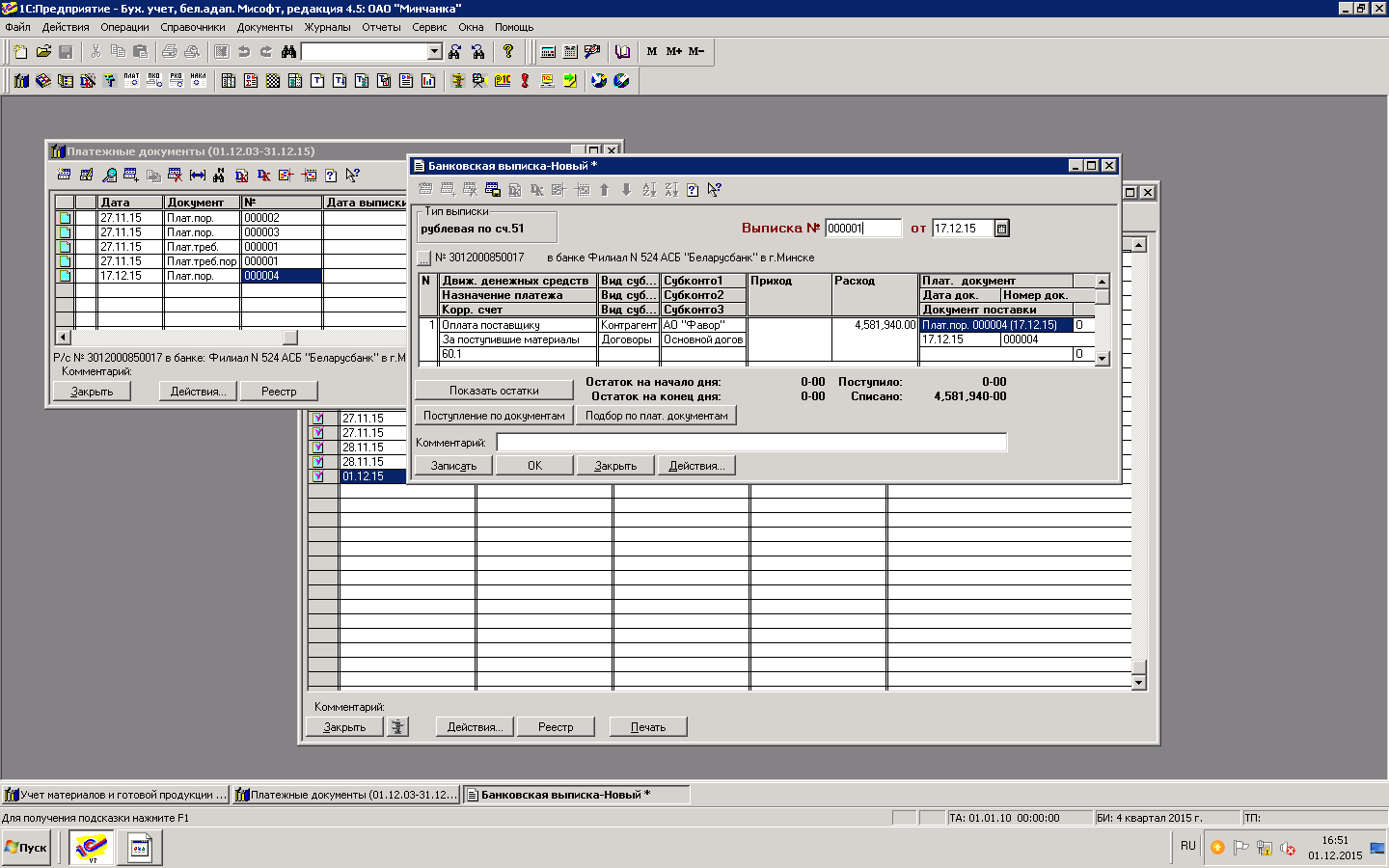The image size is (1389, 868).
Task: Click the syntax assistant book icon
Action: [622, 51]
